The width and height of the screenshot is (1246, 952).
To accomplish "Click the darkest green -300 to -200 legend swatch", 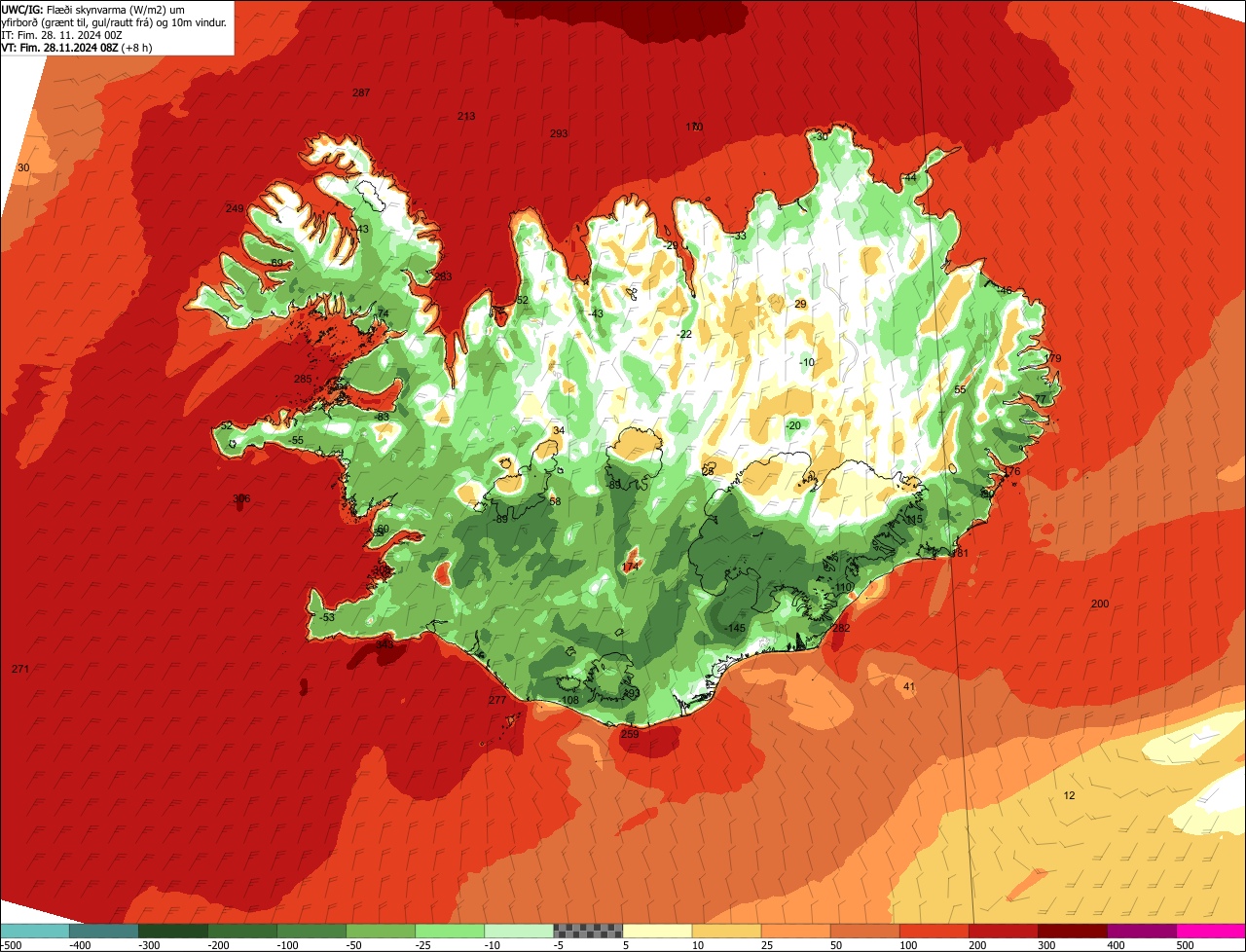I will tap(173, 931).
